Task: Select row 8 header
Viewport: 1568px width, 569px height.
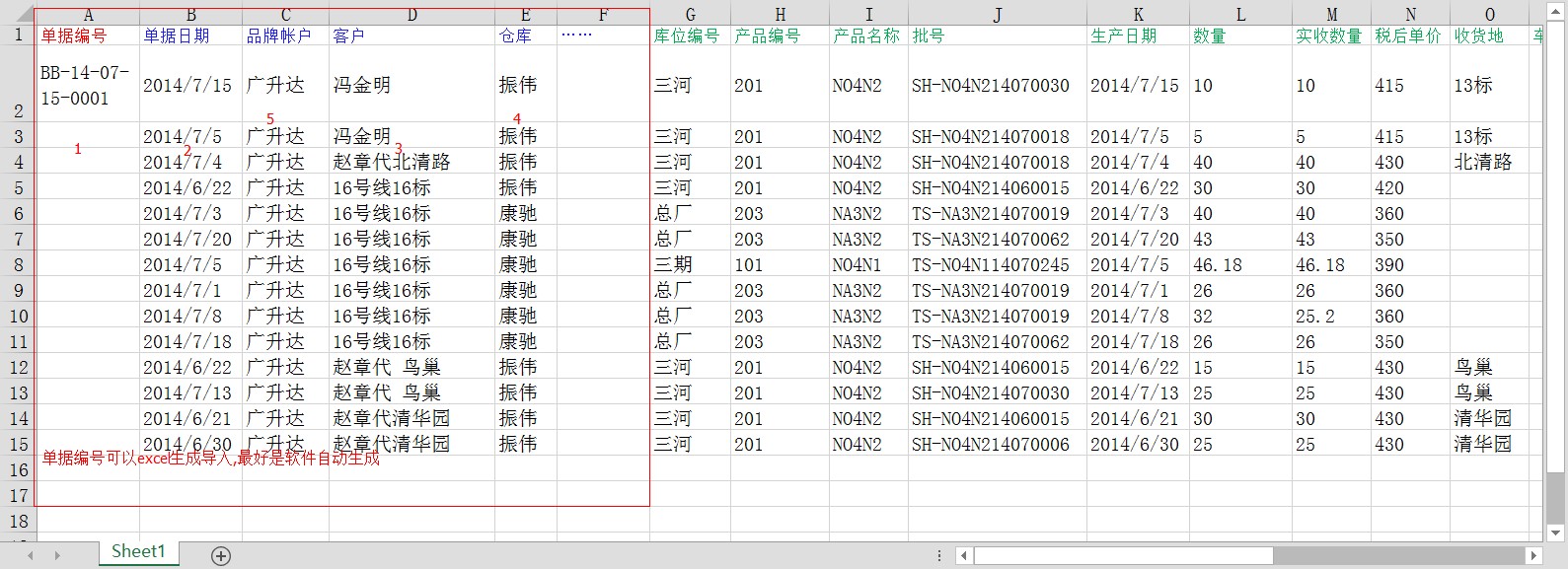Action: [18, 265]
